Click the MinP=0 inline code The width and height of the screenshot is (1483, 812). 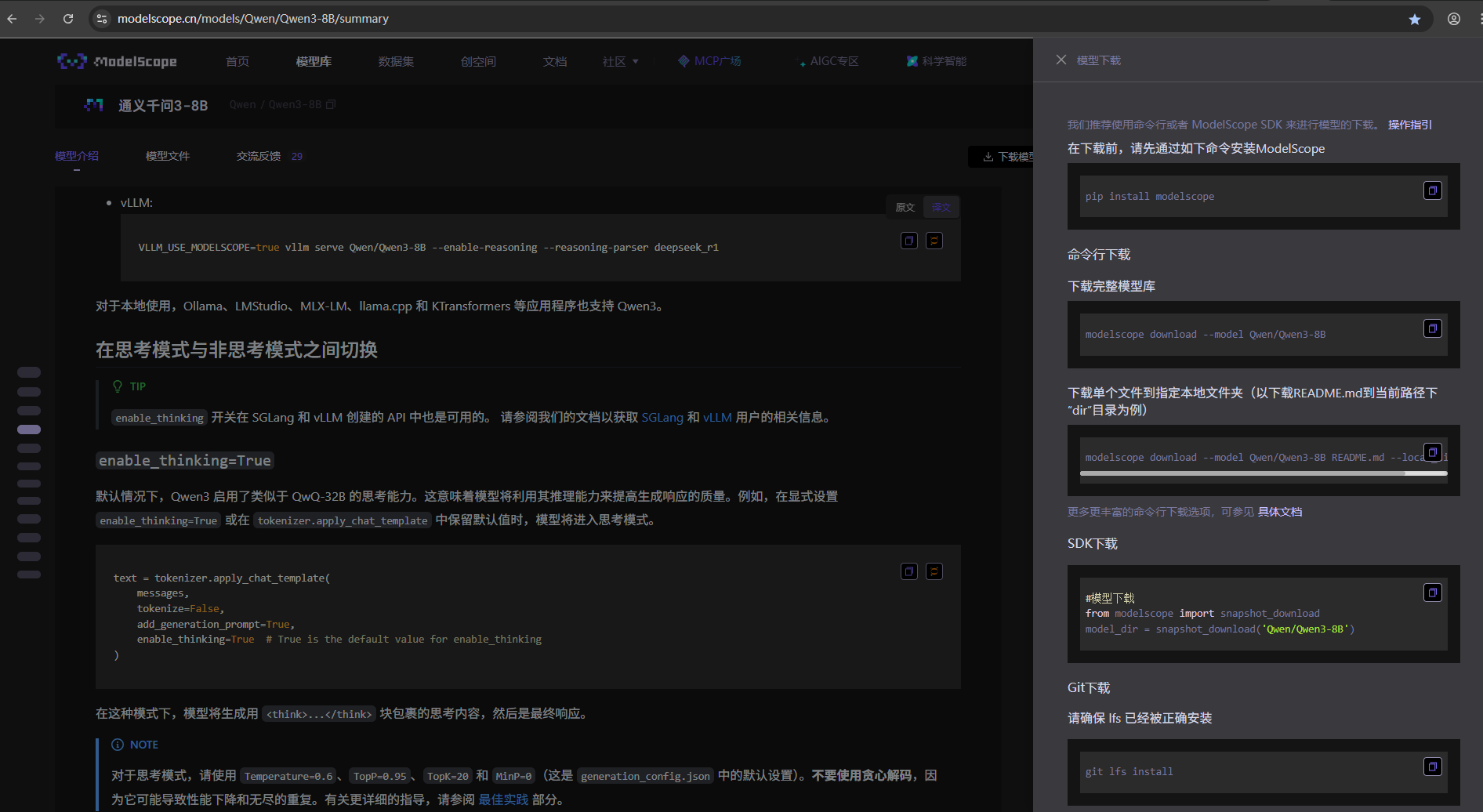click(x=513, y=776)
